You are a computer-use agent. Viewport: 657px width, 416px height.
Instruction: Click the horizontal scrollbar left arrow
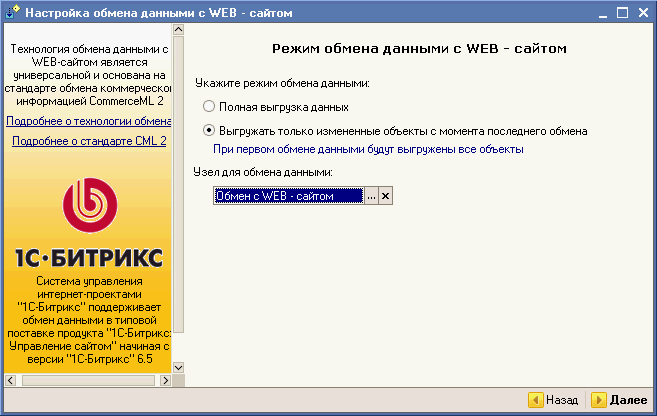point(12,381)
